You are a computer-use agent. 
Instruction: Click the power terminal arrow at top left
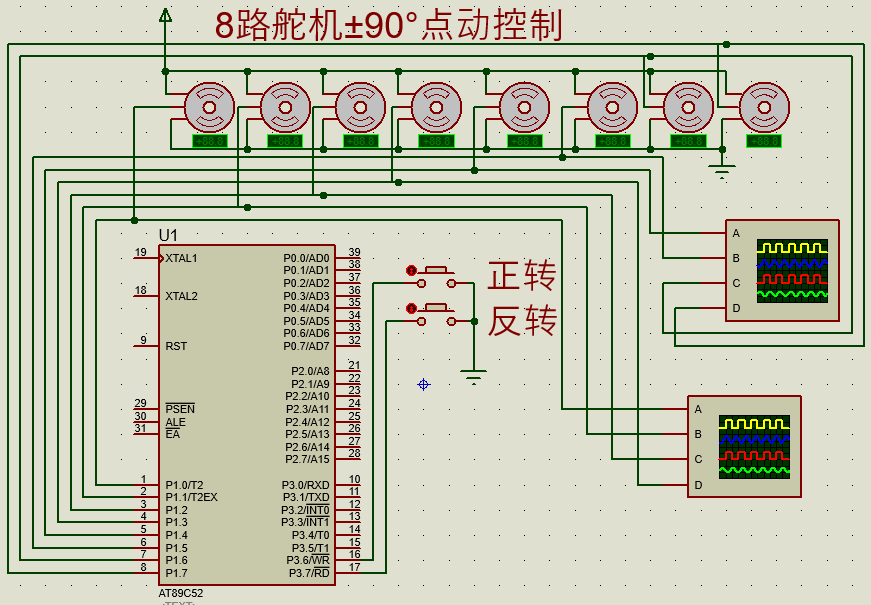pyautogui.click(x=163, y=17)
